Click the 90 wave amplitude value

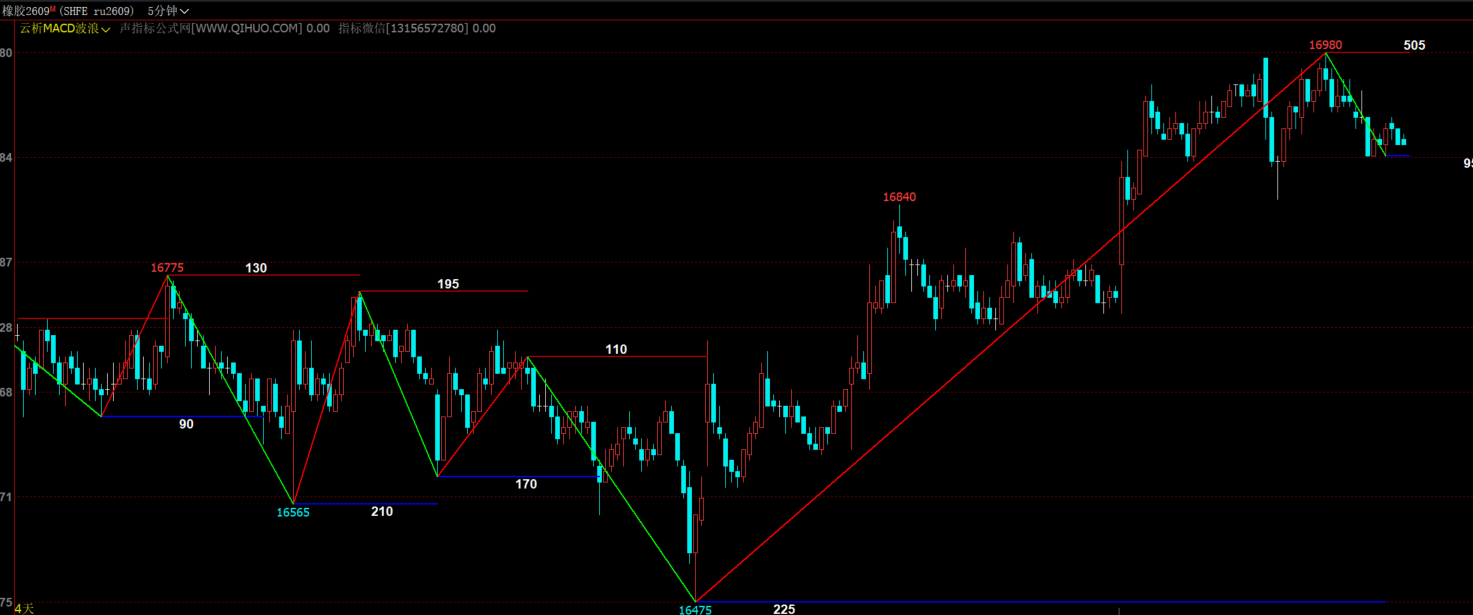[x=186, y=424]
